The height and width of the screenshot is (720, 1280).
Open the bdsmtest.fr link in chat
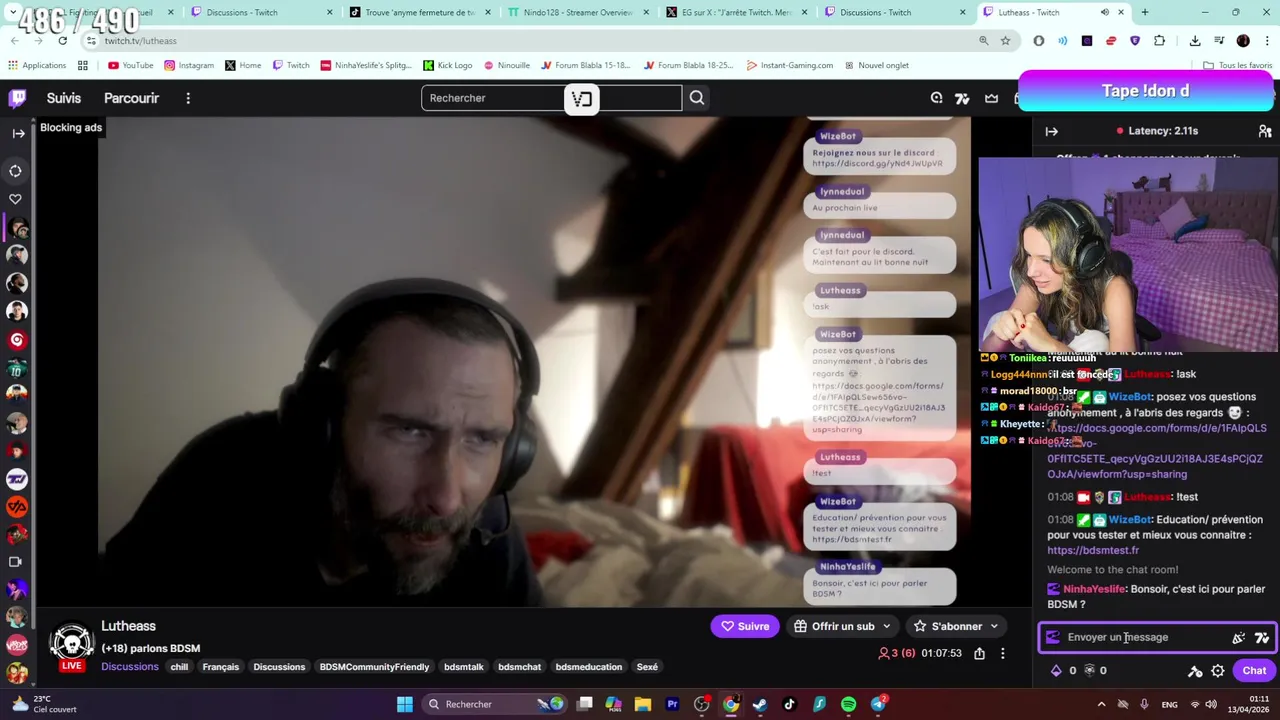point(1093,550)
